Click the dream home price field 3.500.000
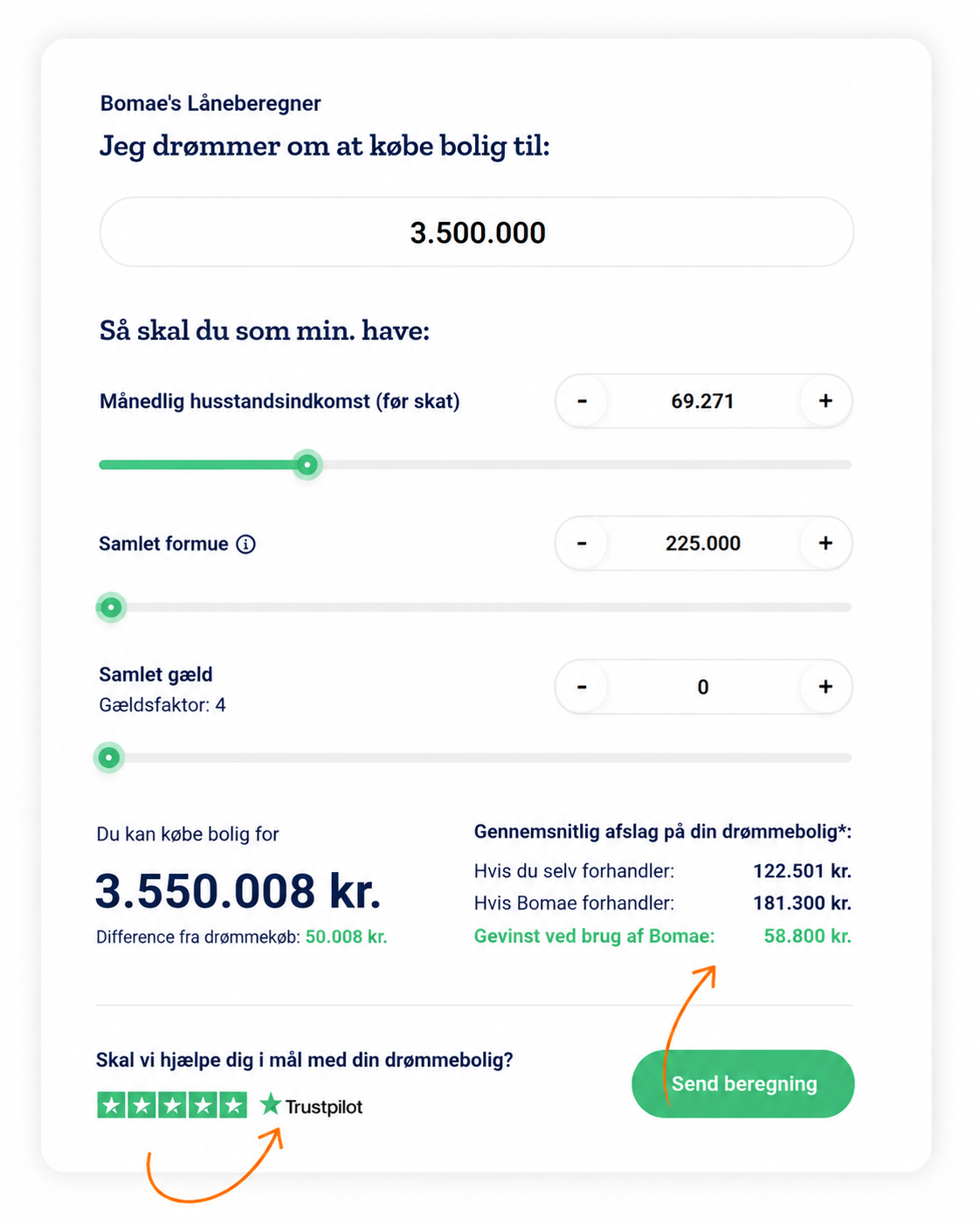Image resolution: width=980 pixels, height=1225 pixels. [x=477, y=232]
